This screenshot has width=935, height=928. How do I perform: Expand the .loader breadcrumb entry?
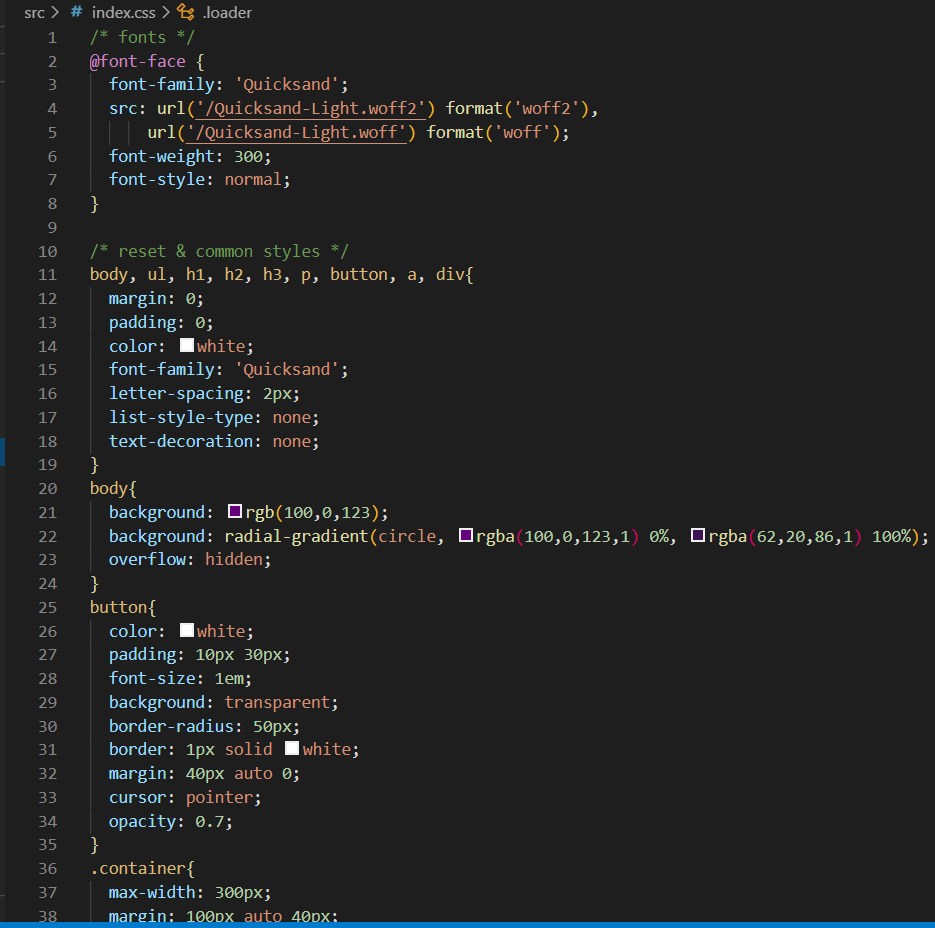tap(228, 13)
